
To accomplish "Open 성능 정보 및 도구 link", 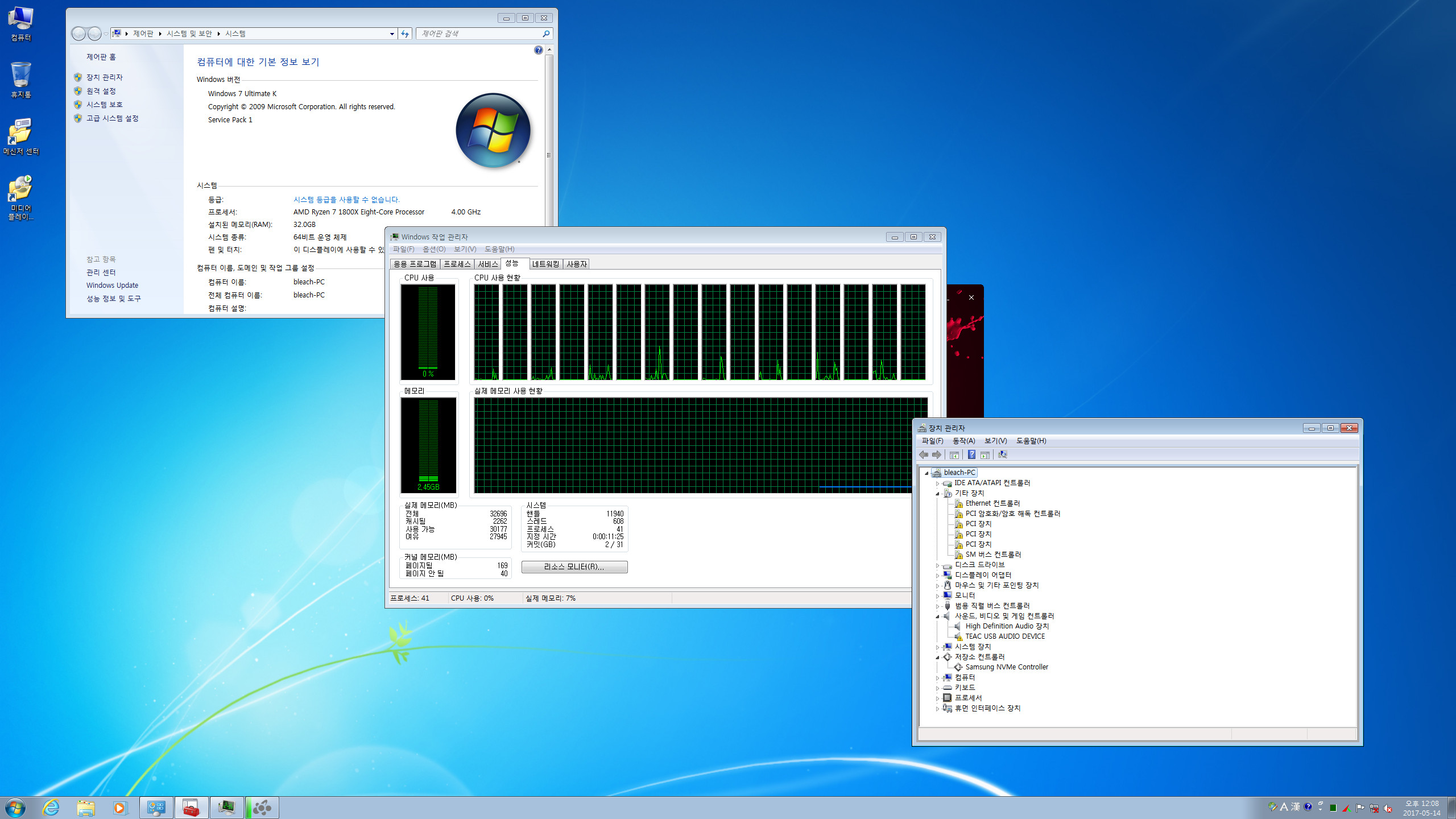I will (x=114, y=299).
